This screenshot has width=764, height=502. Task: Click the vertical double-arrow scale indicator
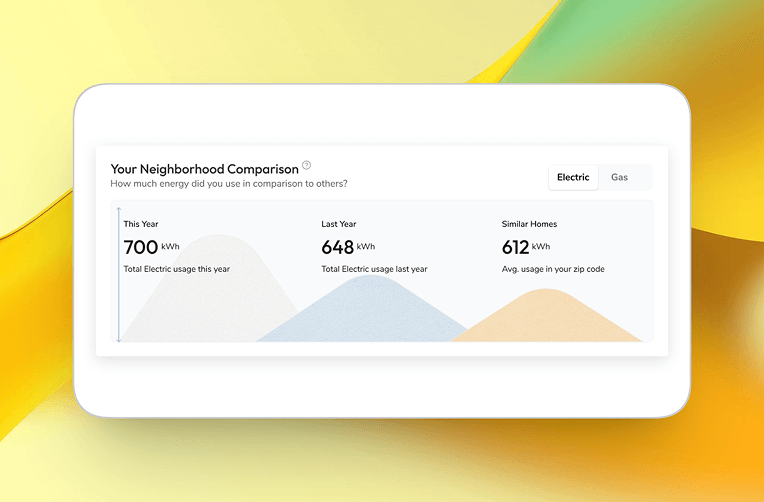tap(119, 273)
